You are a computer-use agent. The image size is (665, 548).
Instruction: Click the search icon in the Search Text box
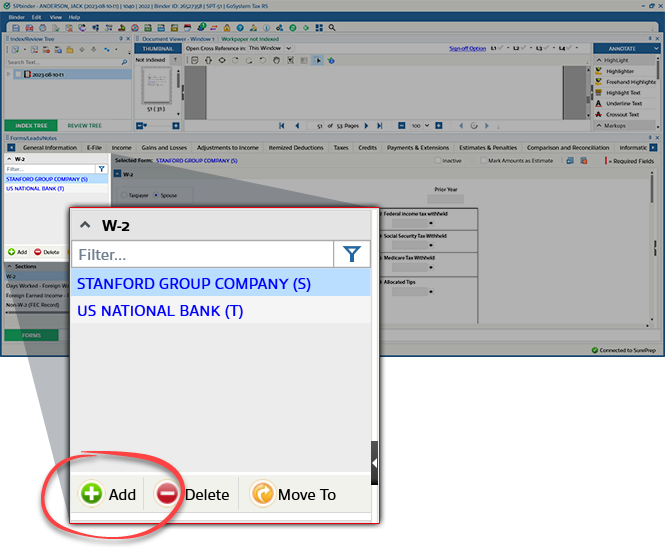point(124,62)
